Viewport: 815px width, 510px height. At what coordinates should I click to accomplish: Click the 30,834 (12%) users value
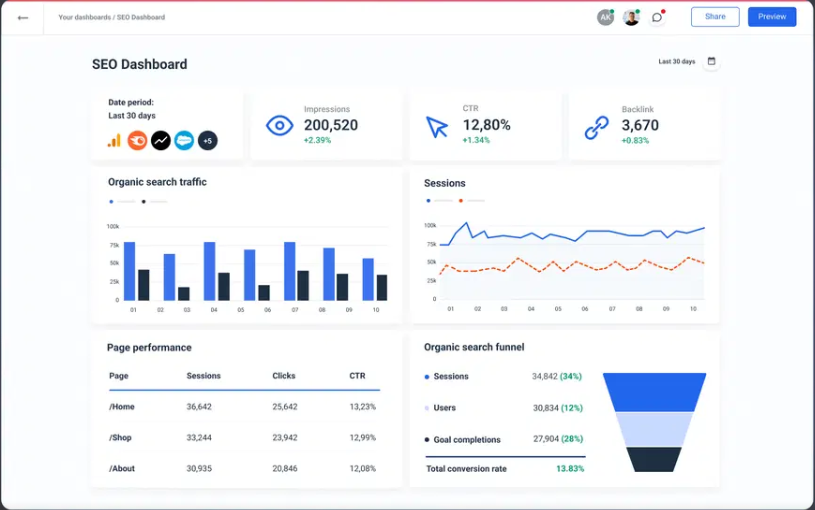[558, 408]
